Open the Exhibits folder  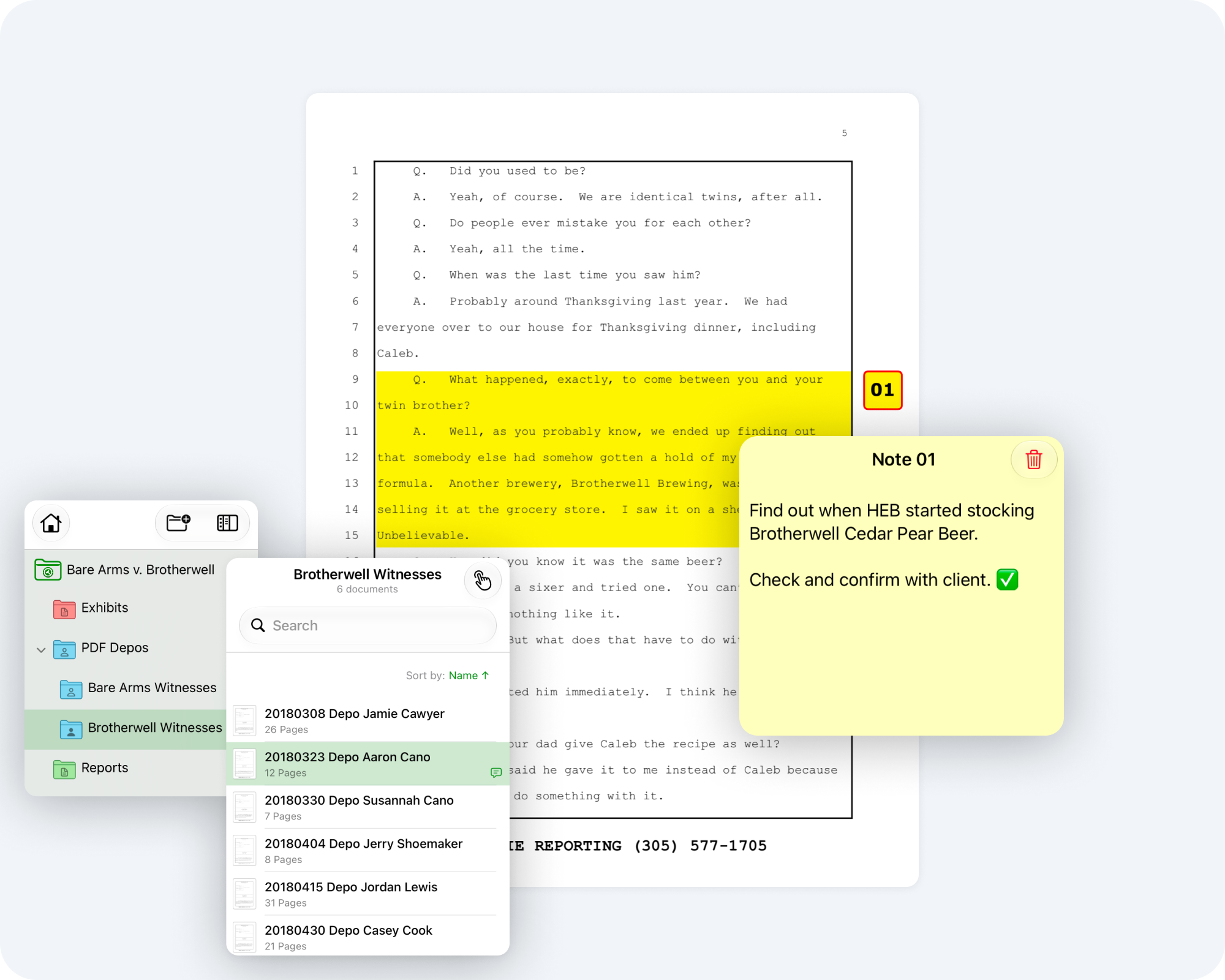125,608
